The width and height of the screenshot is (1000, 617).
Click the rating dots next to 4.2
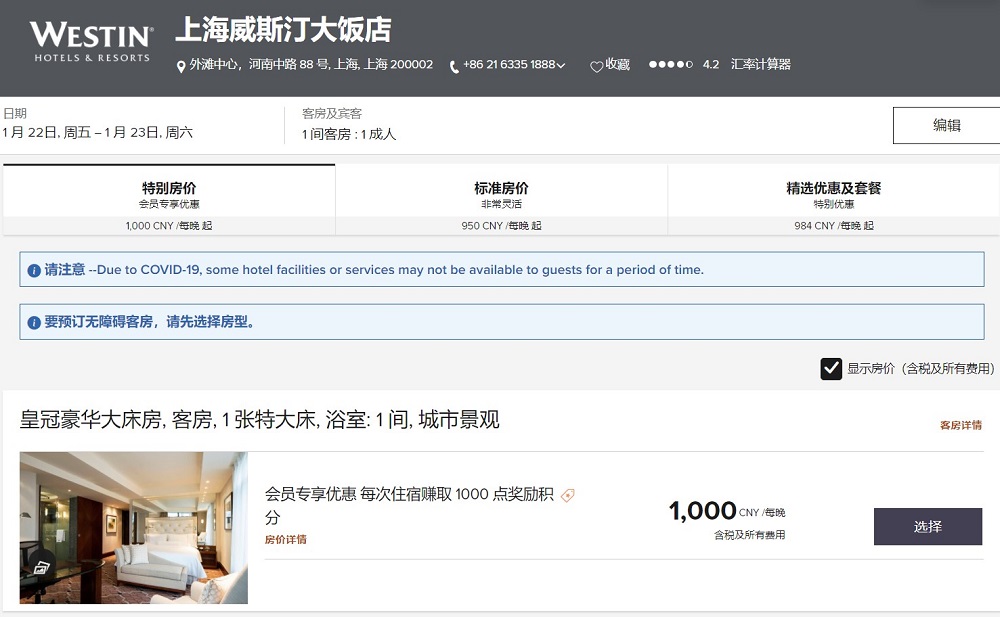pyautogui.click(x=670, y=64)
